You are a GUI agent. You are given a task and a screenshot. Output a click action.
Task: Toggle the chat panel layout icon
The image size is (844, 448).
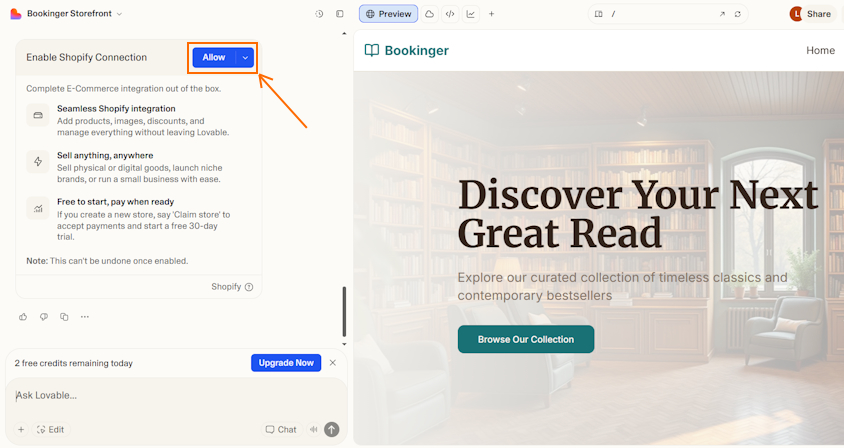coord(340,14)
